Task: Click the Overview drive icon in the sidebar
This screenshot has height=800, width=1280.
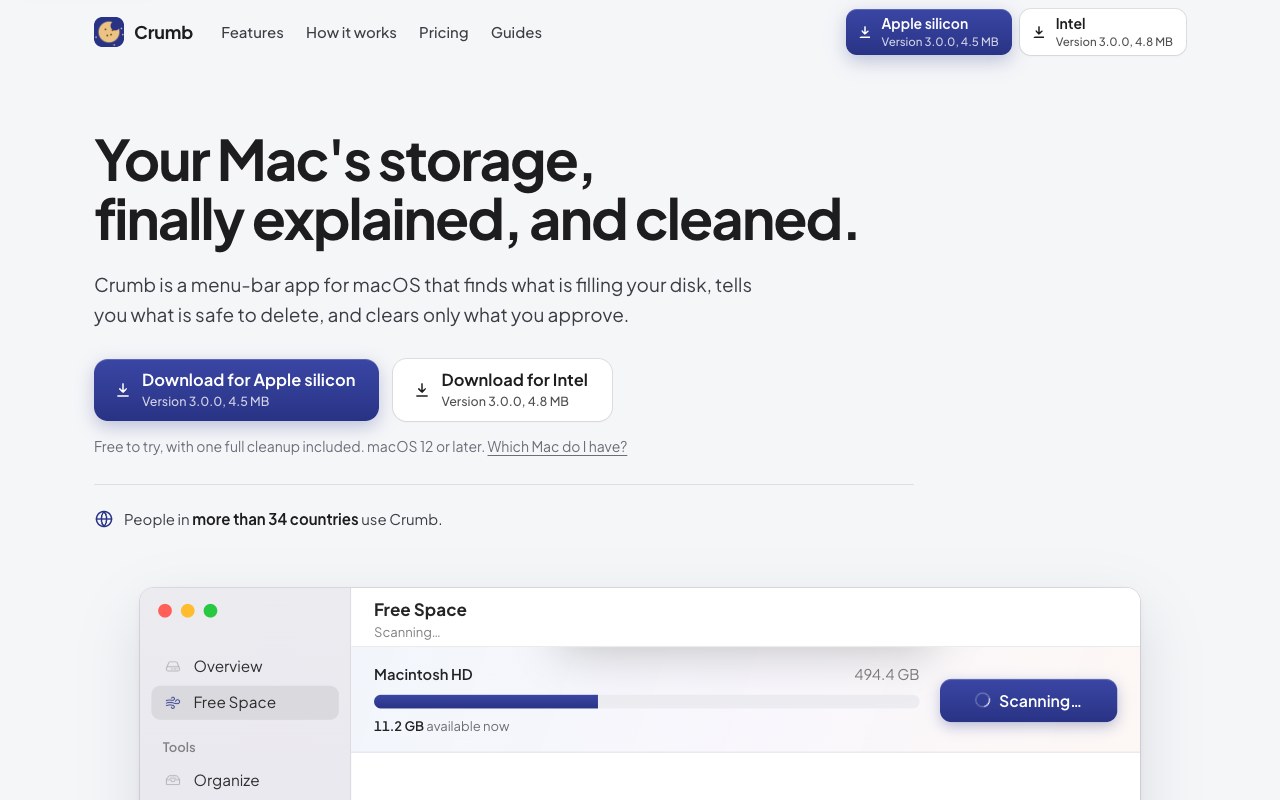Action: [x=173, y=667]
